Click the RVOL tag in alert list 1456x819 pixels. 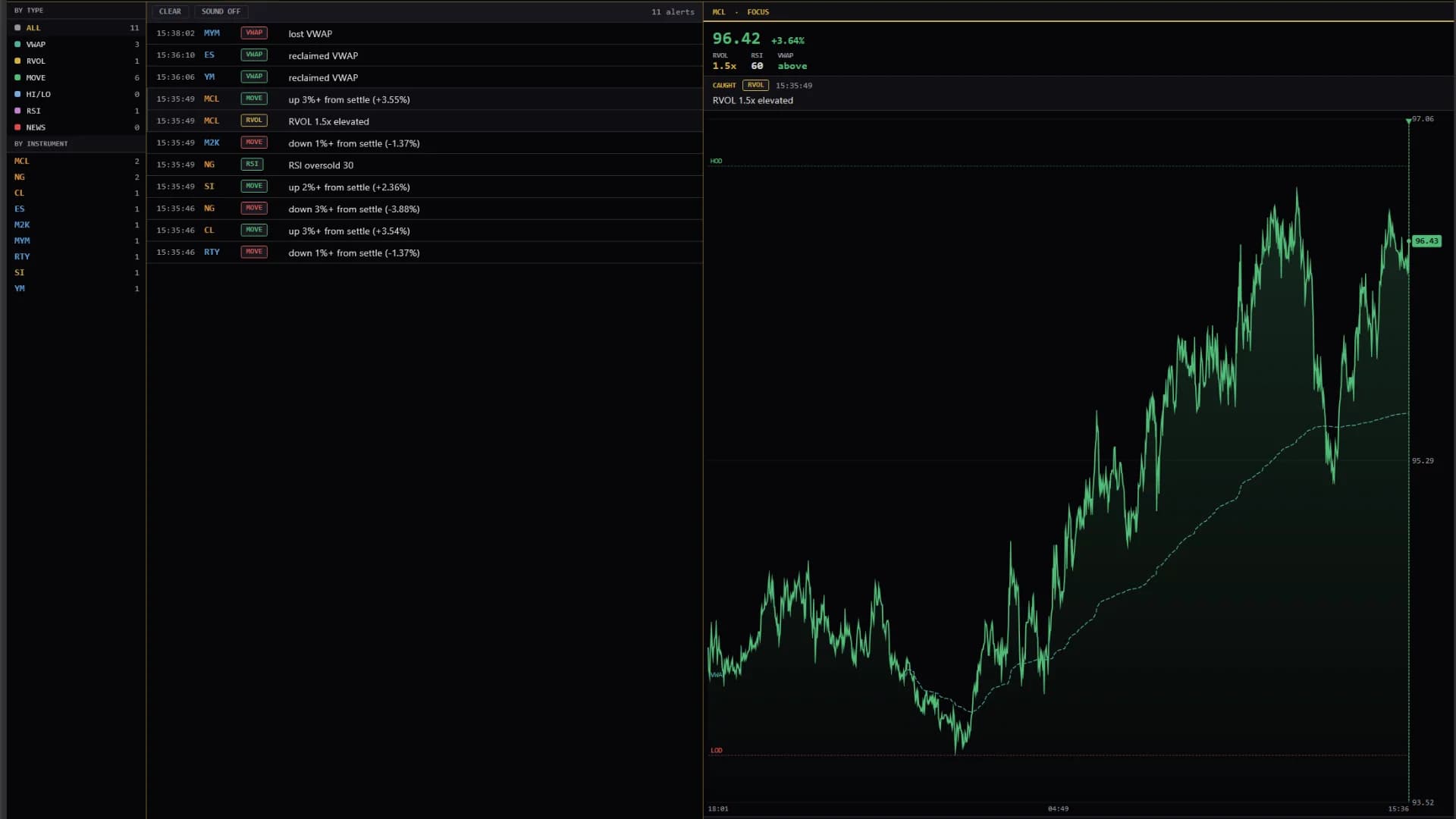[254, 121]
